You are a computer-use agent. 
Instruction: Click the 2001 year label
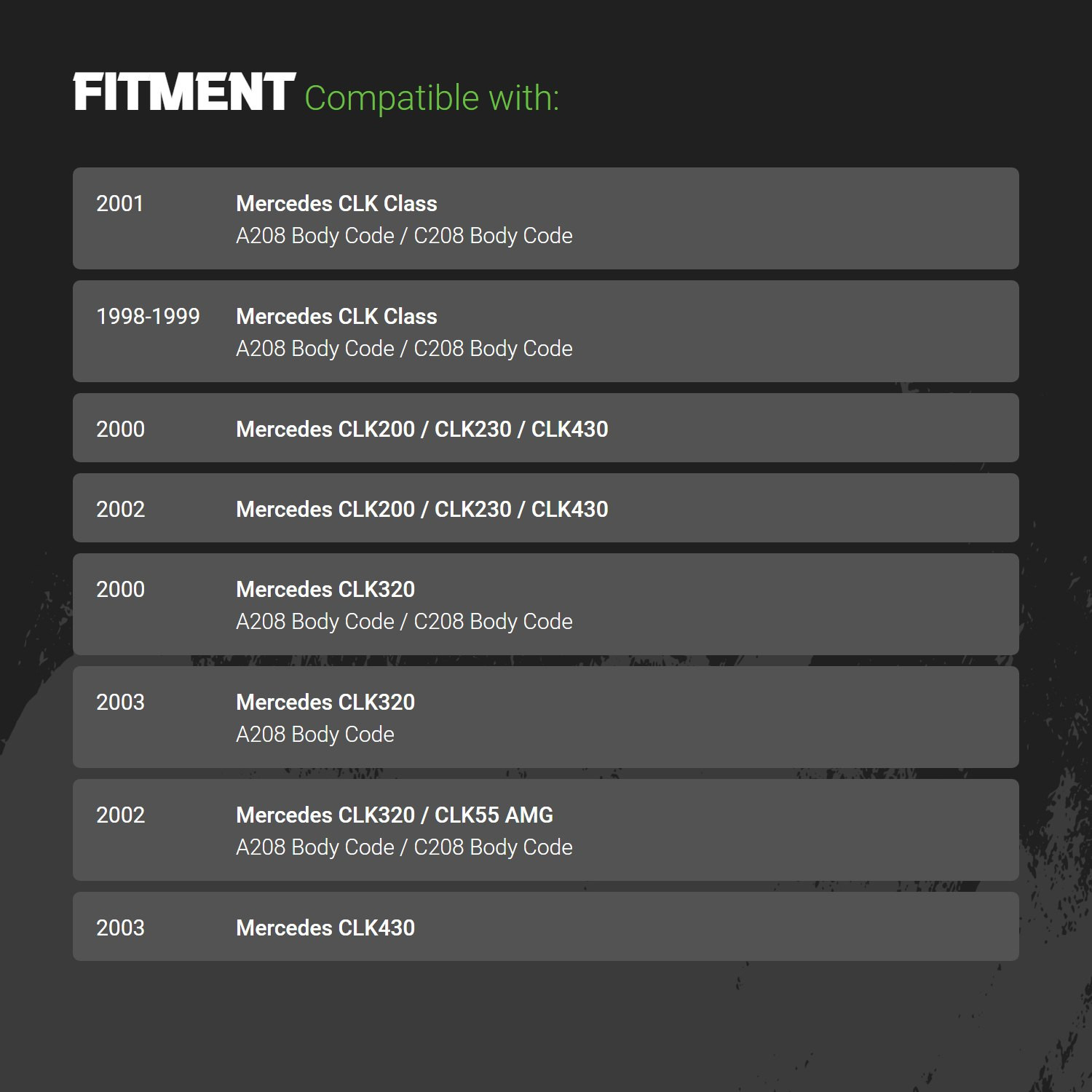(x=120, y=204)
